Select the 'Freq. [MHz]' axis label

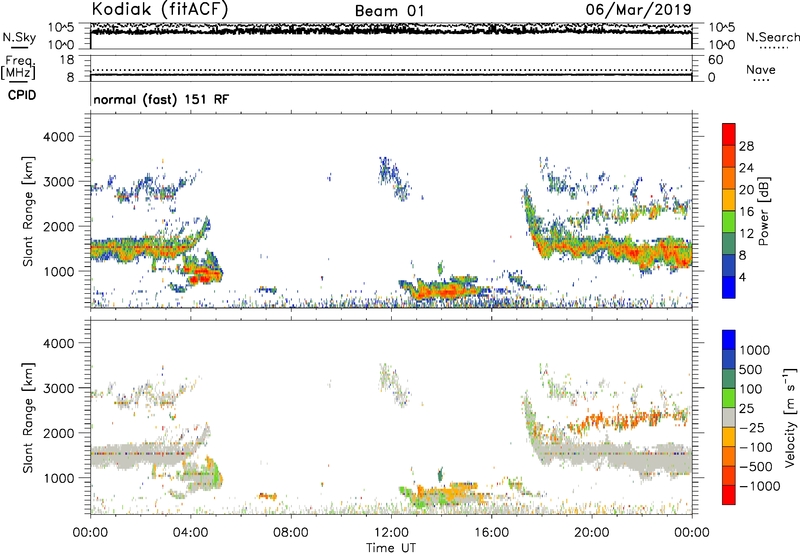coord(18,68)
